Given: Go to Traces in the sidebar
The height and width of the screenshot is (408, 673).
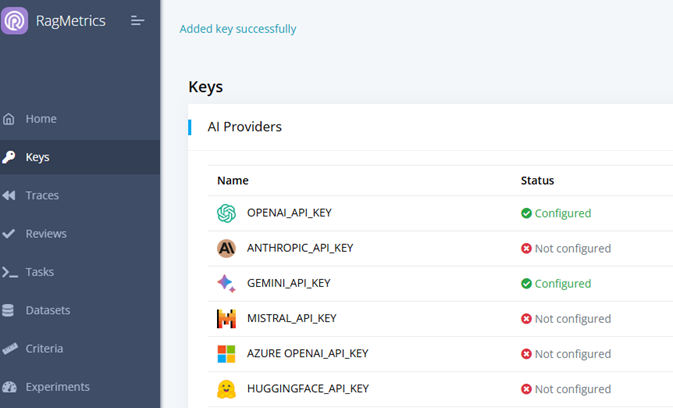Looking at the screenshot, I should coord(42,195).
